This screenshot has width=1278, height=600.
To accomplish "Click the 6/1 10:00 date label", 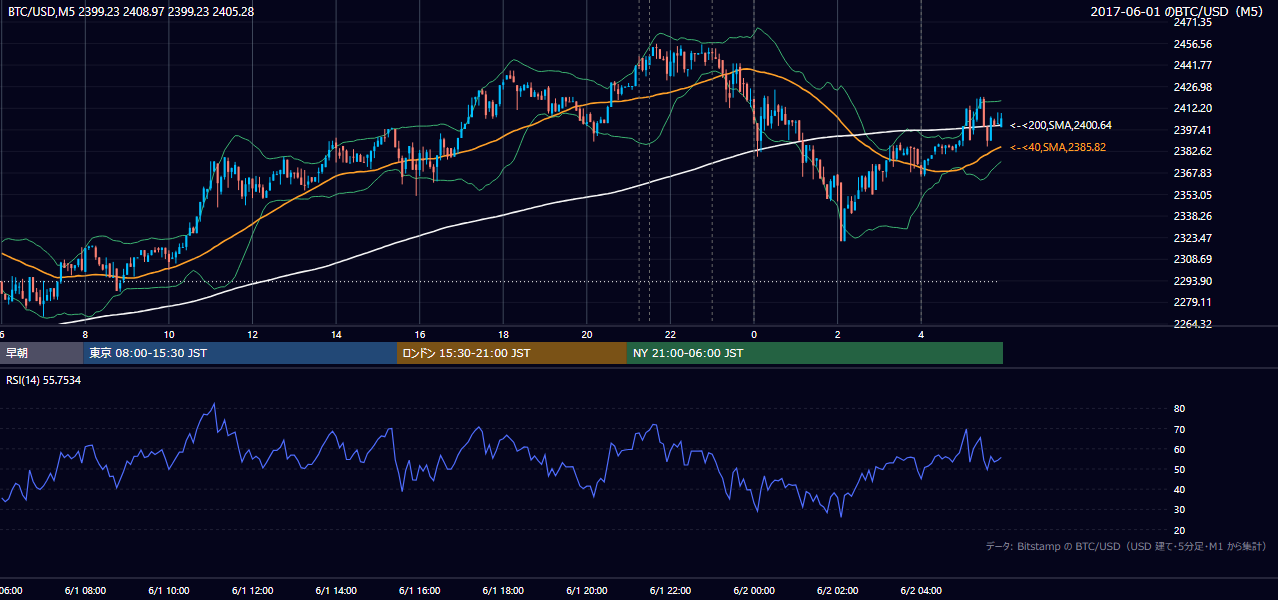I will click(x=169, y=590).
